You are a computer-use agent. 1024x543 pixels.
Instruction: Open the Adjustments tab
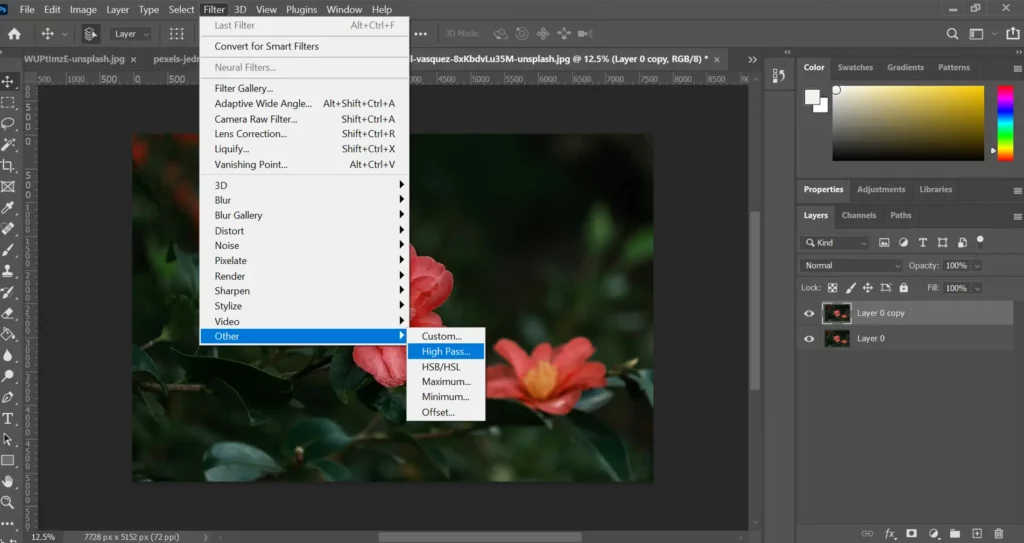tap(881, 189)
